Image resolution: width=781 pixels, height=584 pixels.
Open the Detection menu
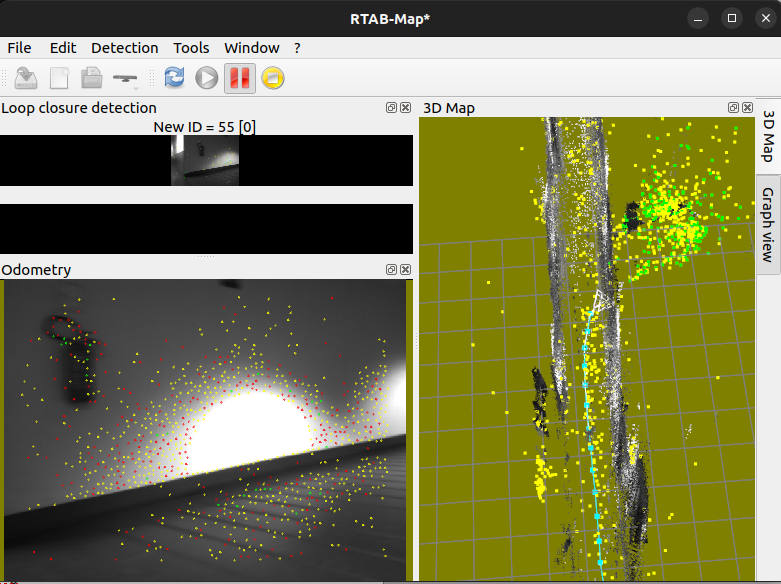point(124,48)
